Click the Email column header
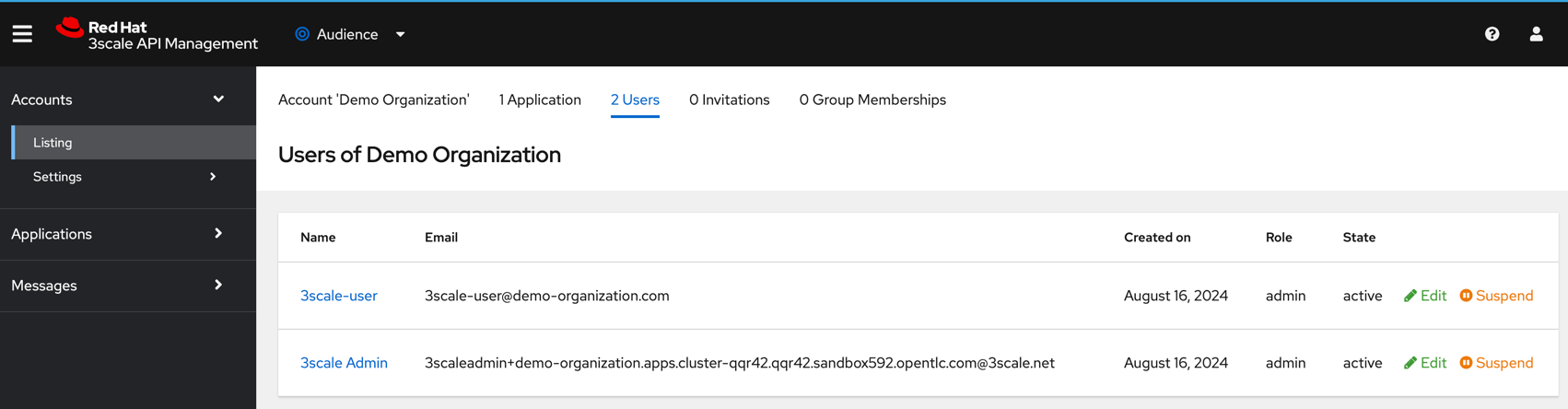The width and height of the screenshot is (1568, 409). [x=441, y=238]
